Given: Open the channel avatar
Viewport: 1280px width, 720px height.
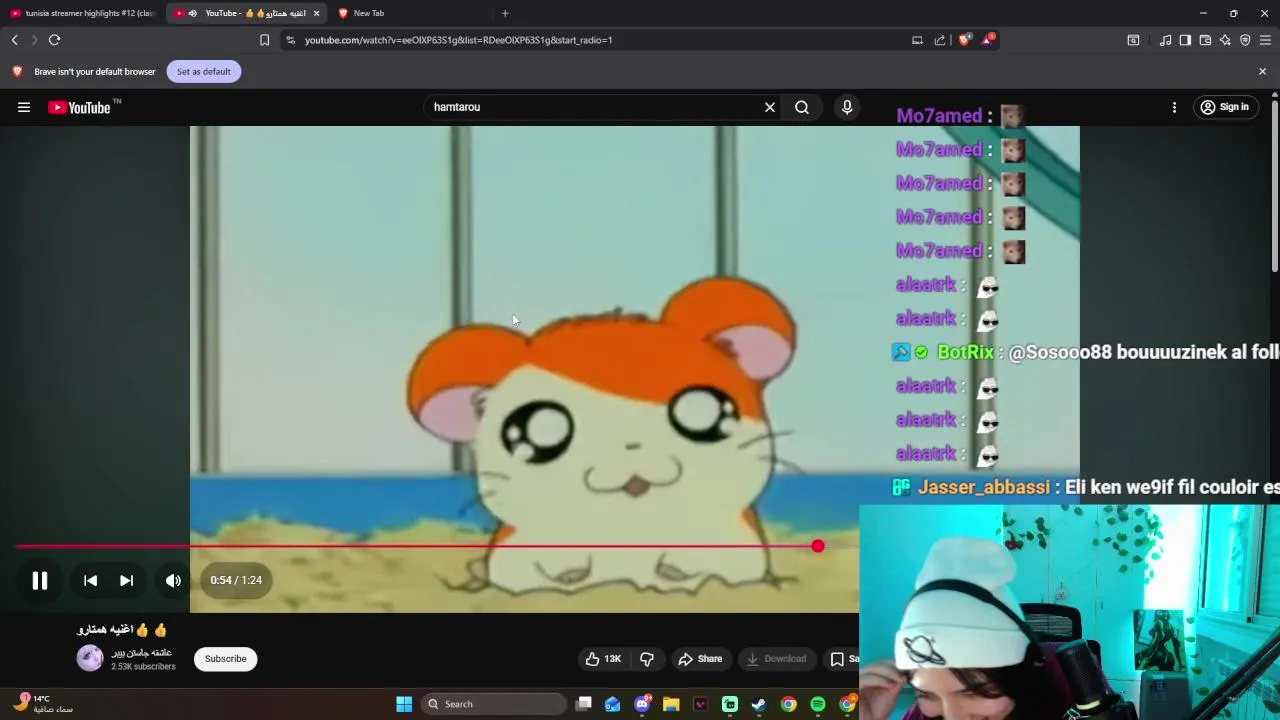Looking at the screenshot, I should coord(90,658).
